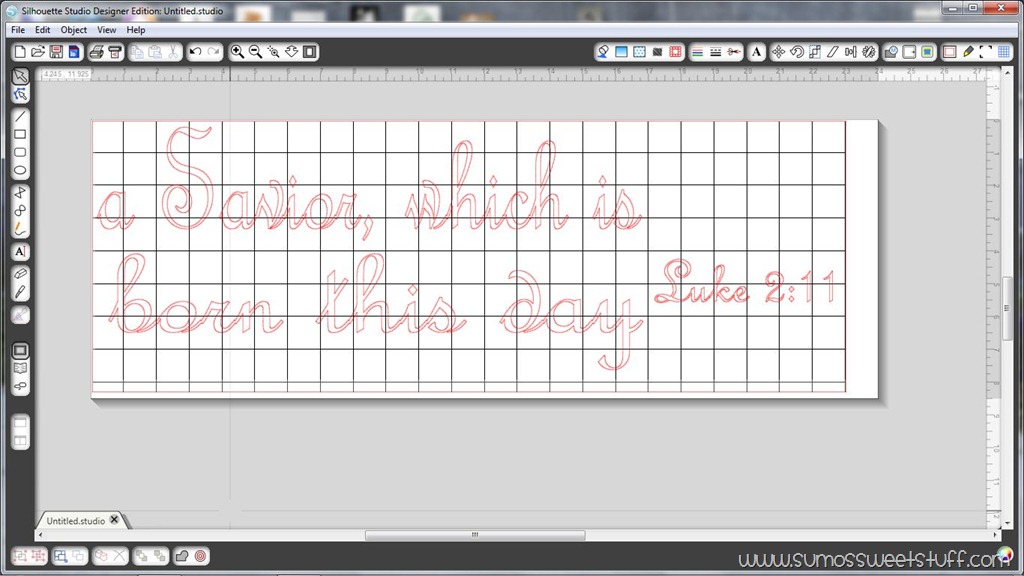The image size is (1024, 576).
Task: Select the Eraser tool
Action: tap(20, 274)
